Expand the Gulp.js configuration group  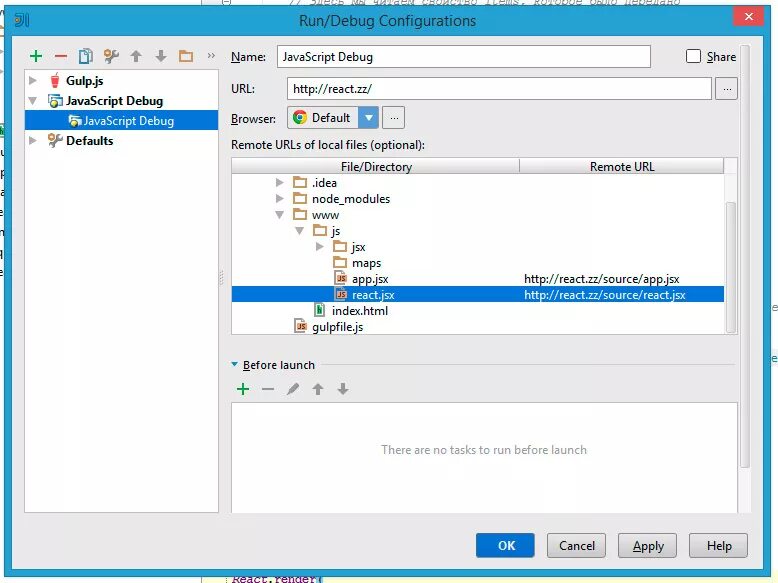pyautogui.click(x=33, y=80)
